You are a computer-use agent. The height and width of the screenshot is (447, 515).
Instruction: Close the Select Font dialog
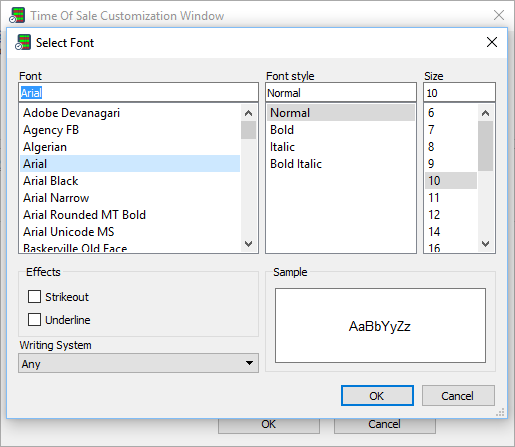tap(492, 42)
